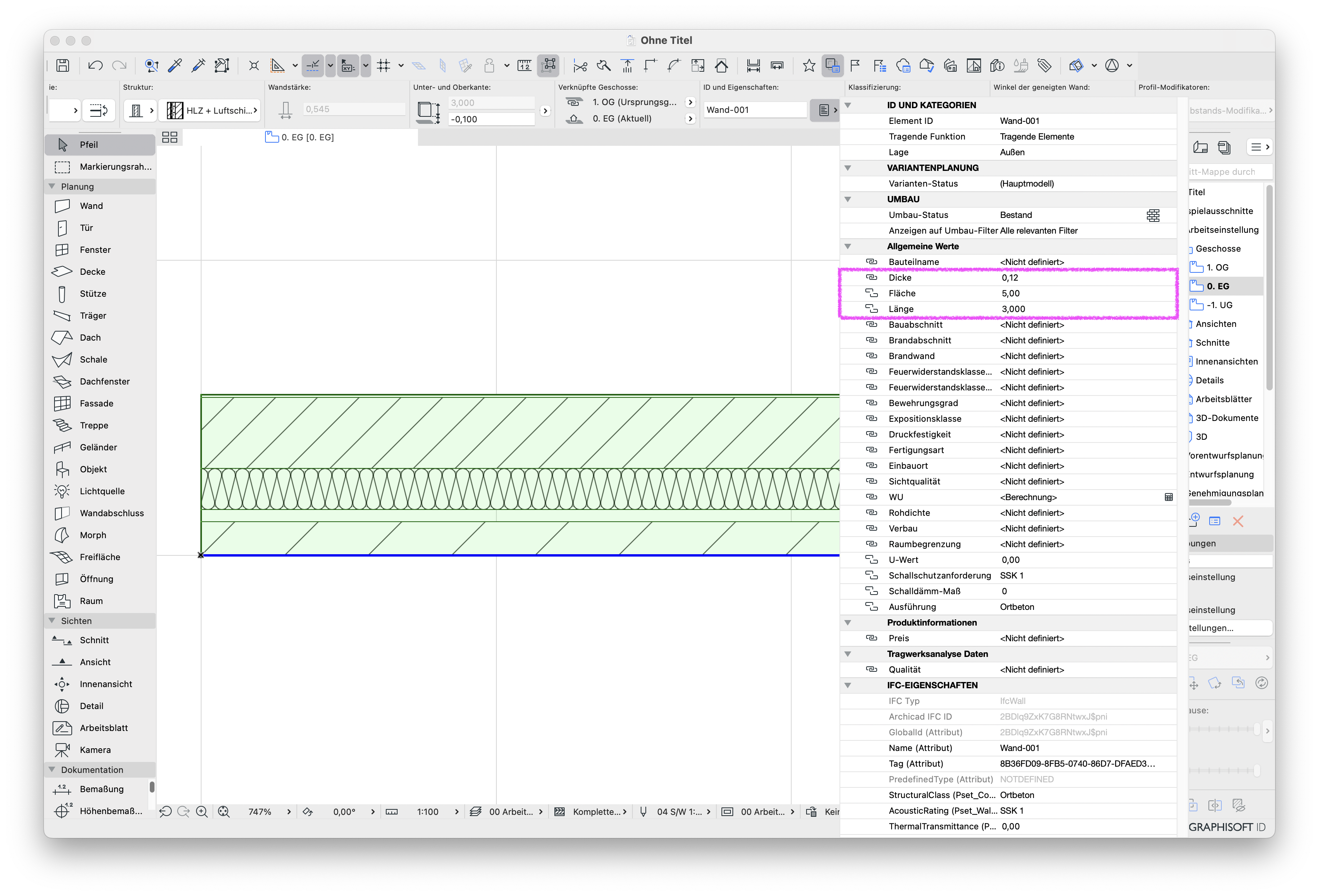Select the Decke tool

(x=100, y=272)
